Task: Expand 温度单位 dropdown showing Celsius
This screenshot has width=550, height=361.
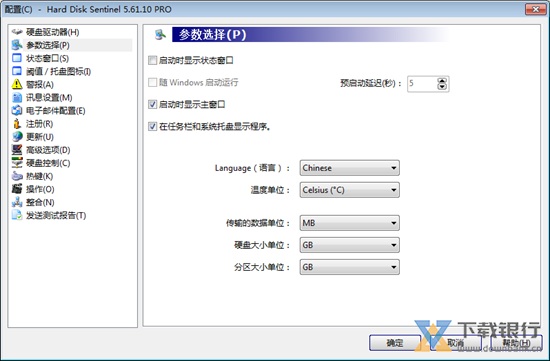Action: [349, 190]
